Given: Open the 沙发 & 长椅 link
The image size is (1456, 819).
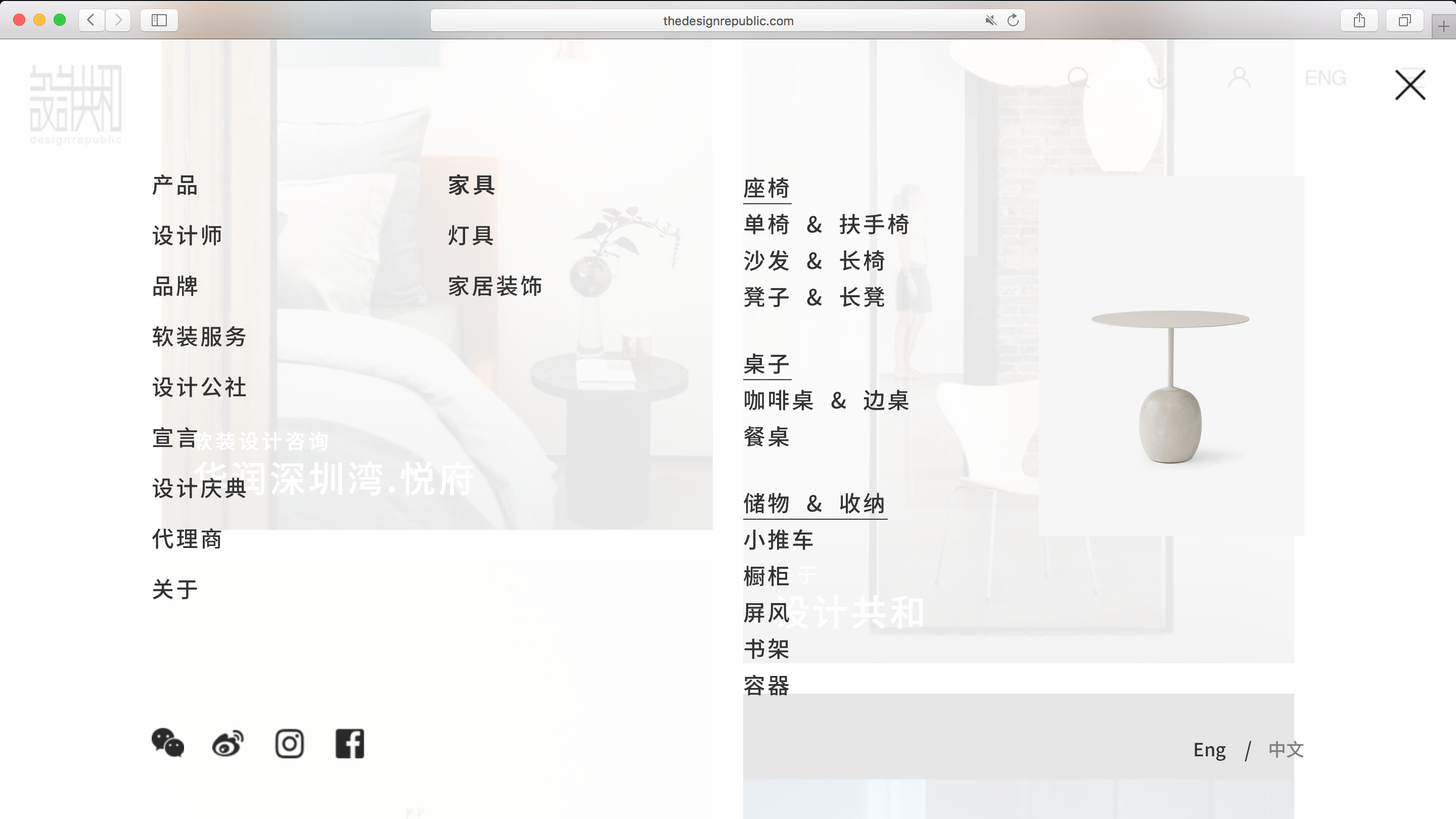Looking at the screenshot, I should pyautogui.click(x=814, y=261).
